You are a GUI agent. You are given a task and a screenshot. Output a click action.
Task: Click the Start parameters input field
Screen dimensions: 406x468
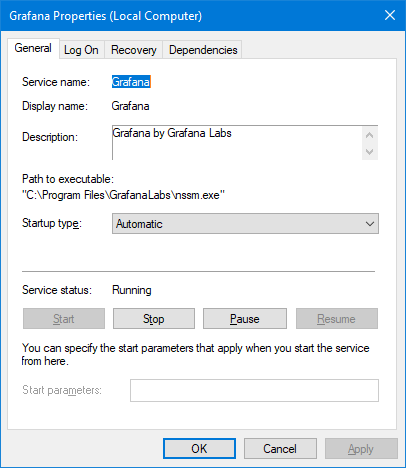click(254, 390)
